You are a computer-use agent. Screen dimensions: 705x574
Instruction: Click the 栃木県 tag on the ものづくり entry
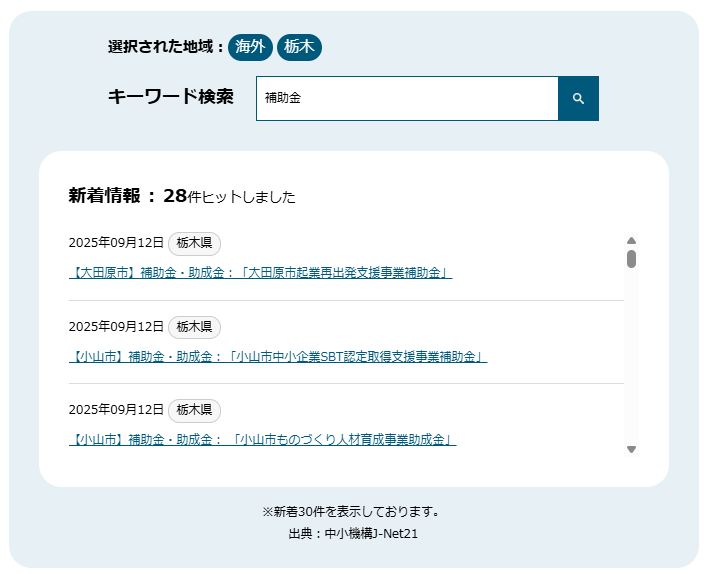pyautogui.click(x=194, y=409)
